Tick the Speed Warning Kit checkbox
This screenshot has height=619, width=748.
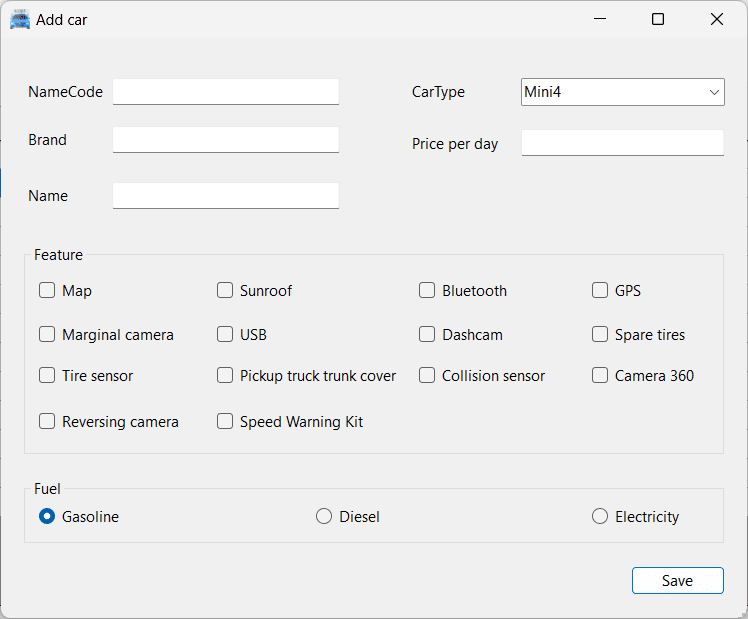(x=225, y=422)
